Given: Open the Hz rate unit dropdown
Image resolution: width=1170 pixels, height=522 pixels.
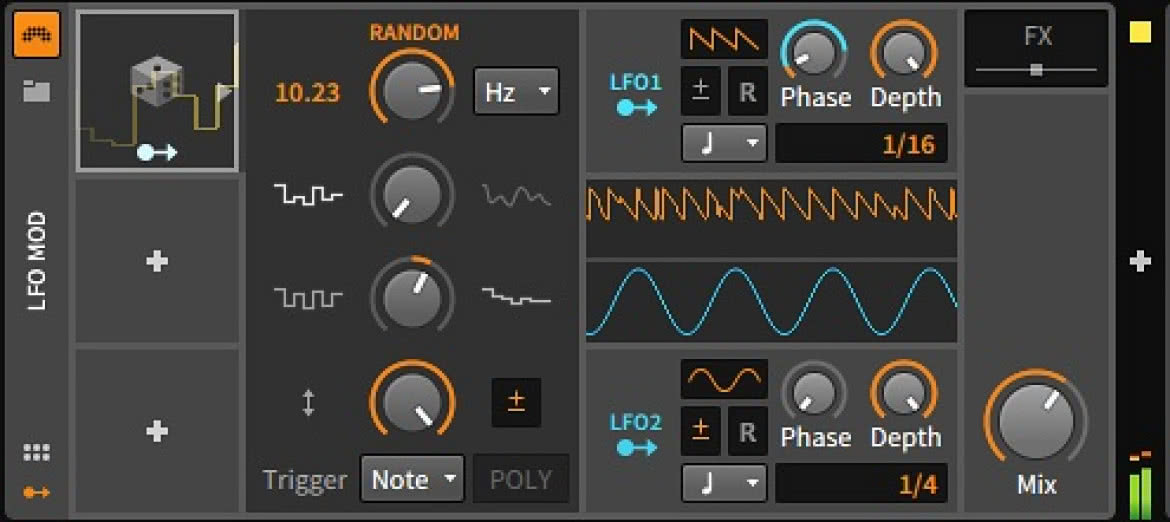Looking at the screenshot, I should pyautogui.click(x=516, y=92).
